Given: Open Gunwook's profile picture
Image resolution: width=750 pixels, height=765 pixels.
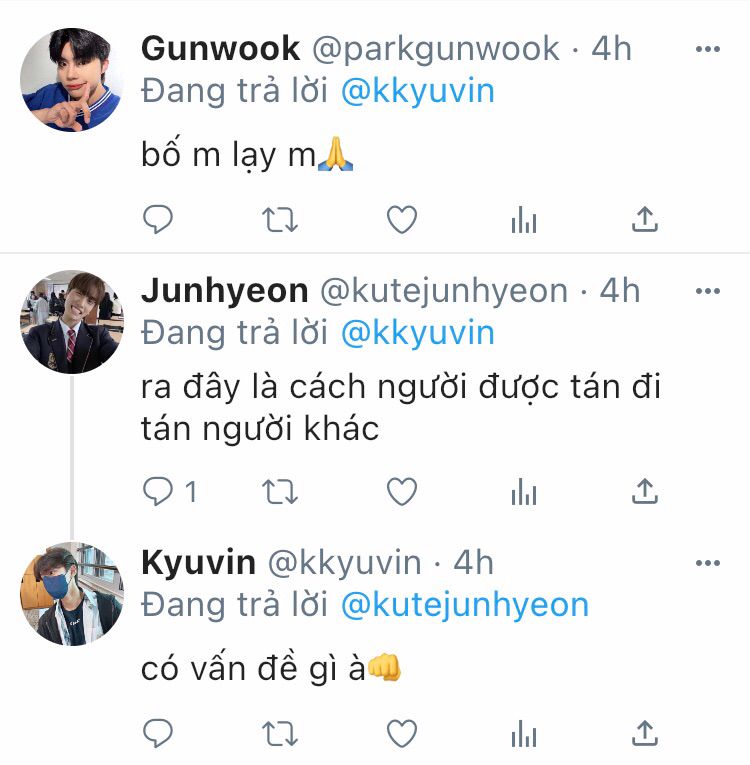Looking at the screenshot, I should [x=72, y=80].
